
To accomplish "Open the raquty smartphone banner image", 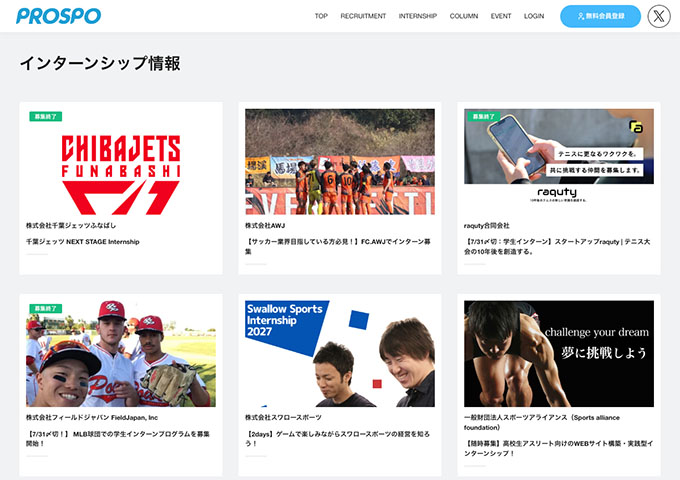I will 558,146.
